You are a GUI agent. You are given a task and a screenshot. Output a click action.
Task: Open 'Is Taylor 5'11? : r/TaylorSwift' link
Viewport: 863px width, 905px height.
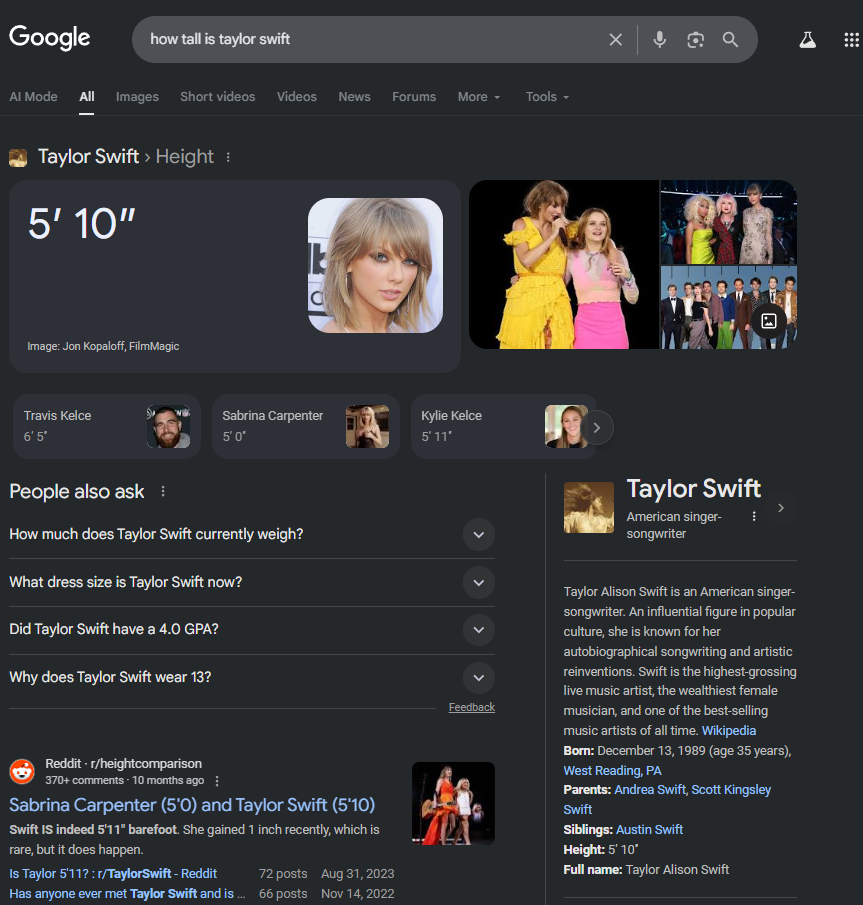point(113,874)
